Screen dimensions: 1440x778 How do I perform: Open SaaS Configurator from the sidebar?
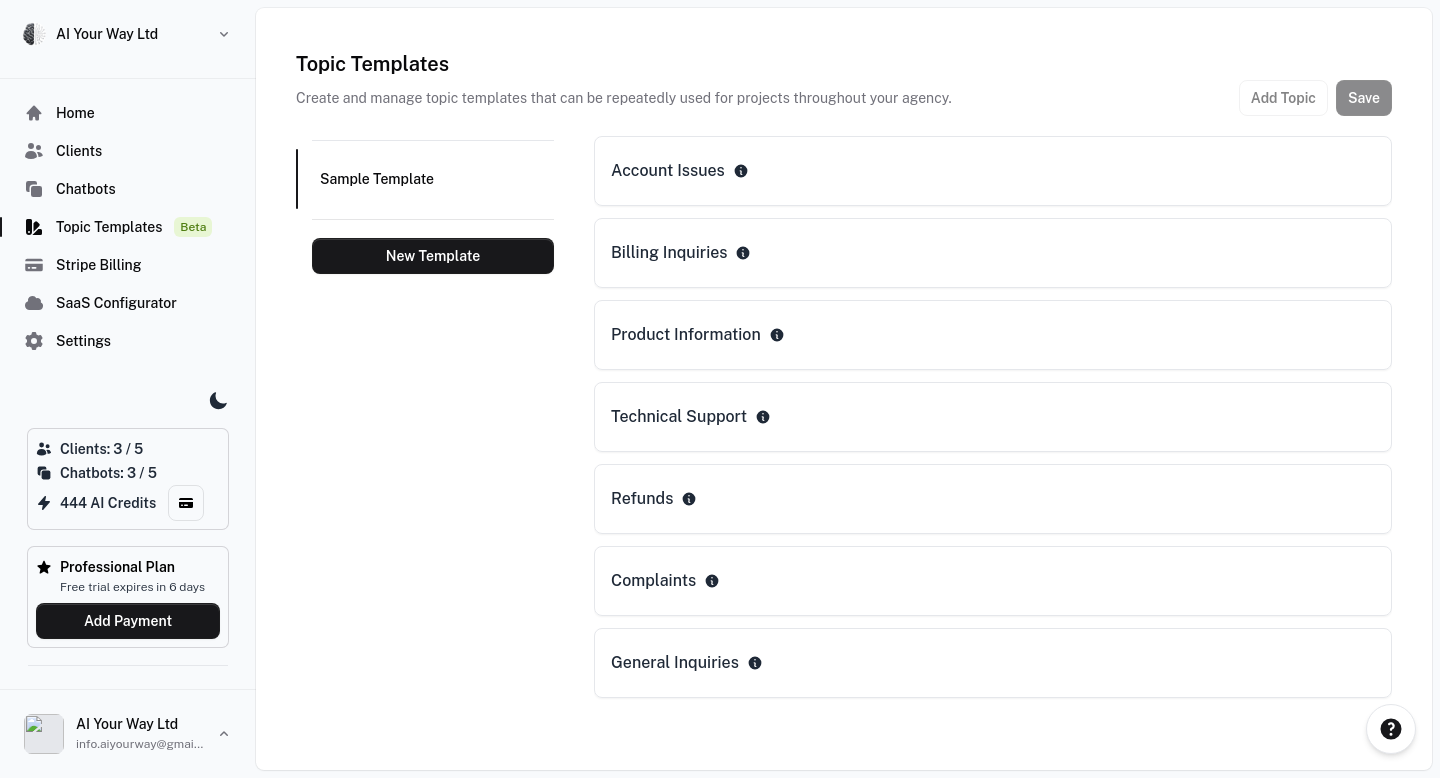tap(116, 303)
